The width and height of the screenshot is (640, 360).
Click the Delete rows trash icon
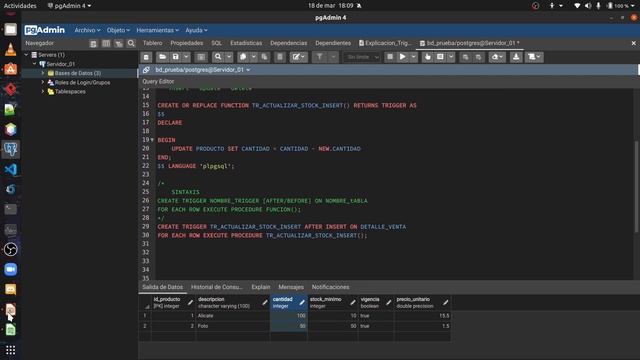pyautogui.click(x=280, y=57)
